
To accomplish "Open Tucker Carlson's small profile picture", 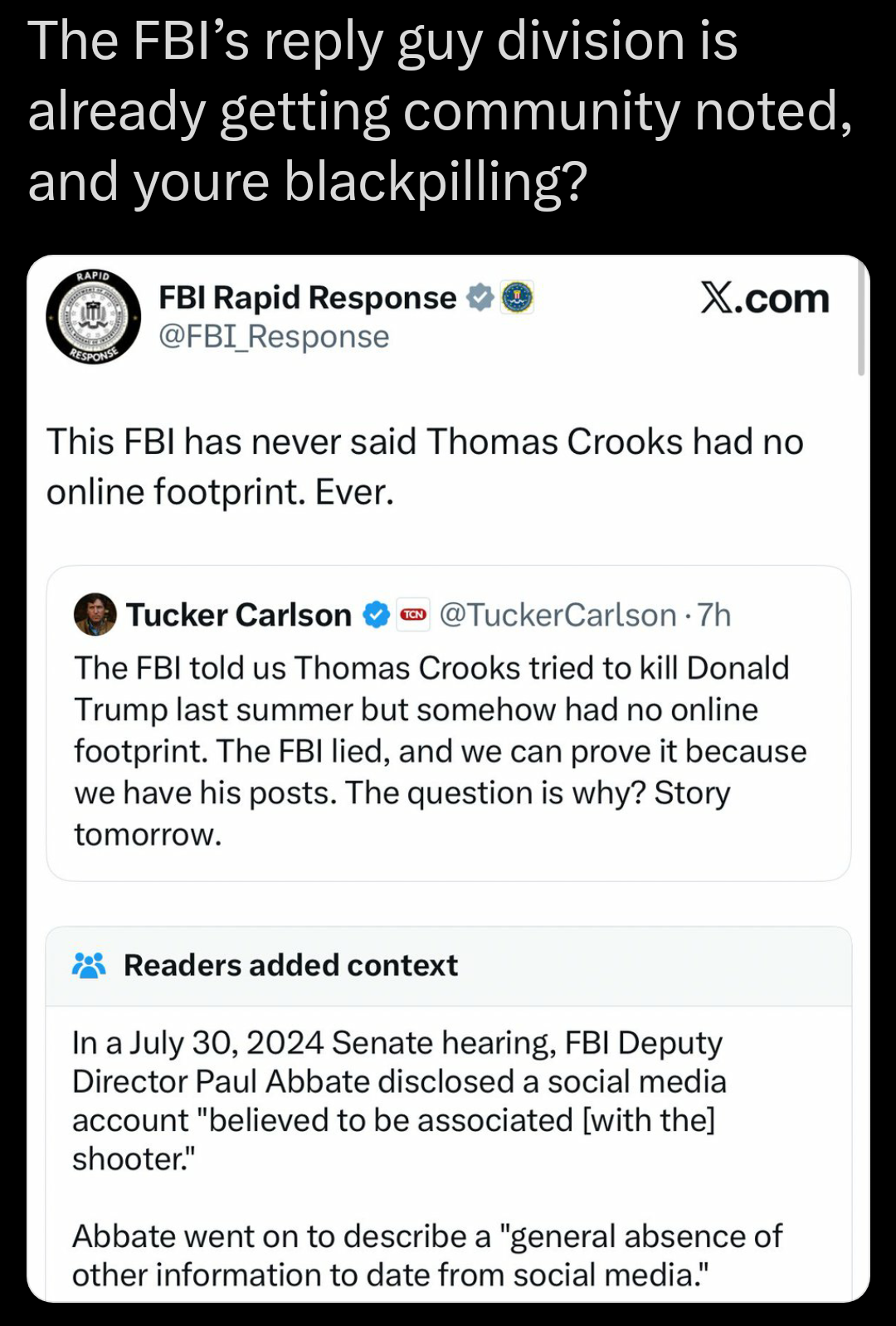I will [x=95, y=615].
